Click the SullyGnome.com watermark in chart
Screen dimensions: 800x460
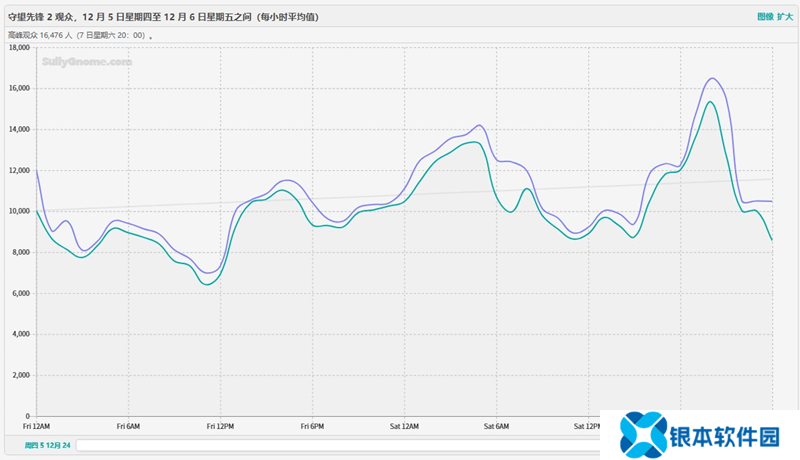[x=87, y=61]
